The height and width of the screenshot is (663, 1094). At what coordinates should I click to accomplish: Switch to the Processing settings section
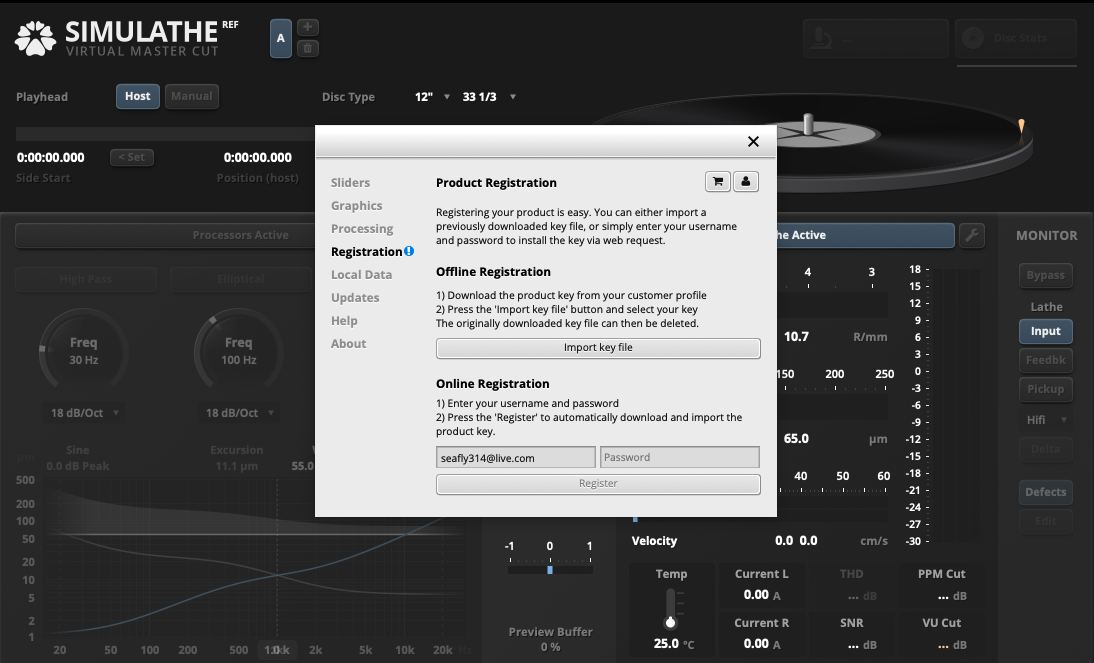tap(362, 229)
